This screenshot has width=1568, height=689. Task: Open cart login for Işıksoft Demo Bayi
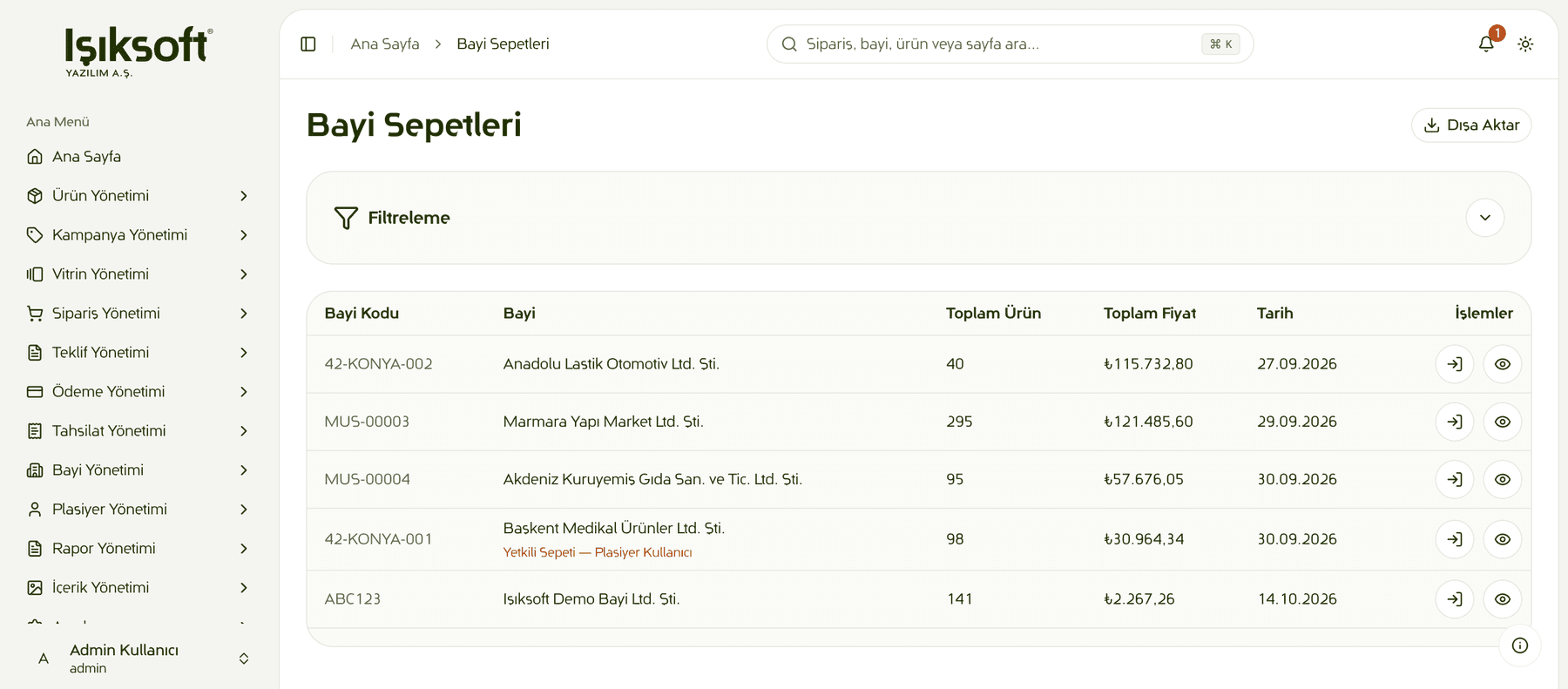(1455, 599)
